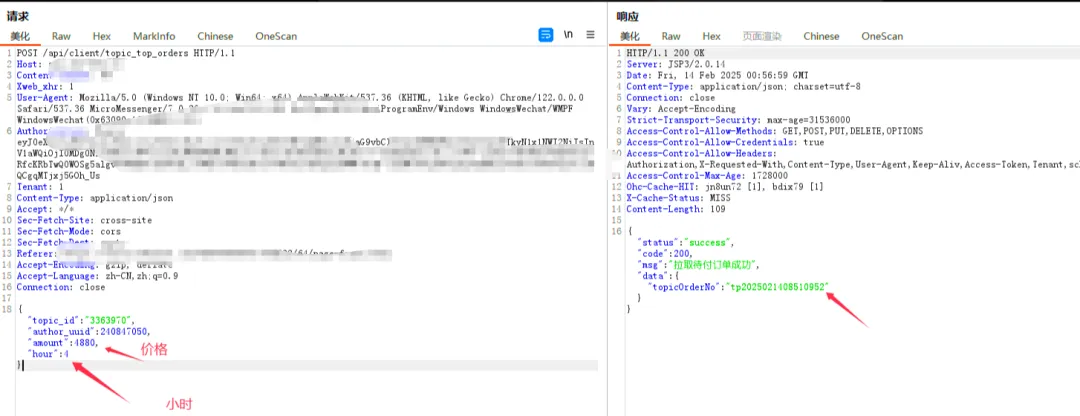Click the Access-Control-Allow-Methods header
Image resolution: width=1080 pixels, height=416 pixels.
[x=775, y=131]
